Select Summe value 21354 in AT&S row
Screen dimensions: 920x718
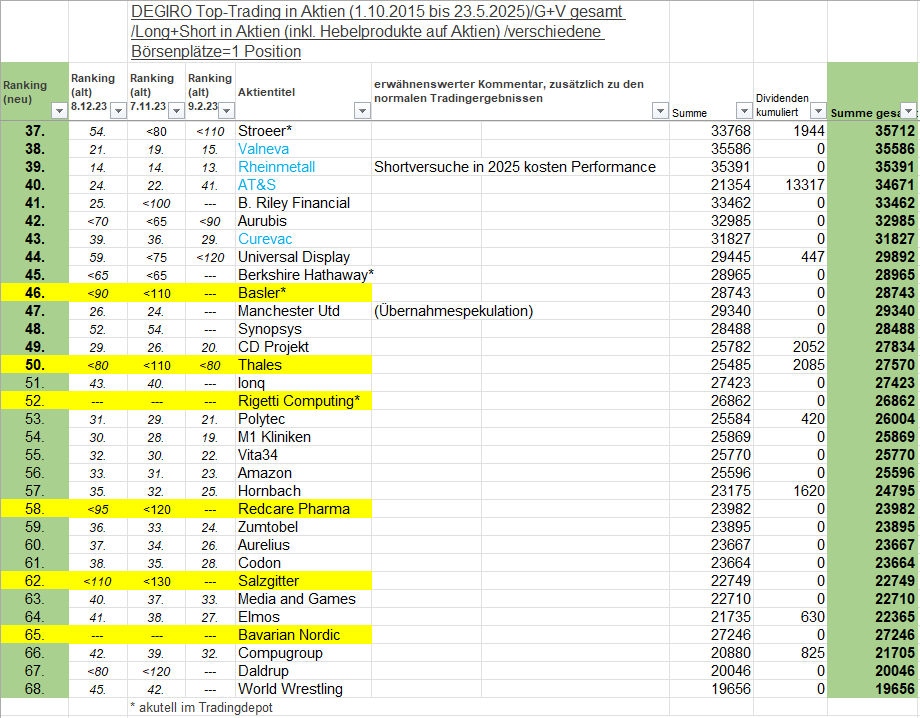pyautogui.click(x=730, y=185)
